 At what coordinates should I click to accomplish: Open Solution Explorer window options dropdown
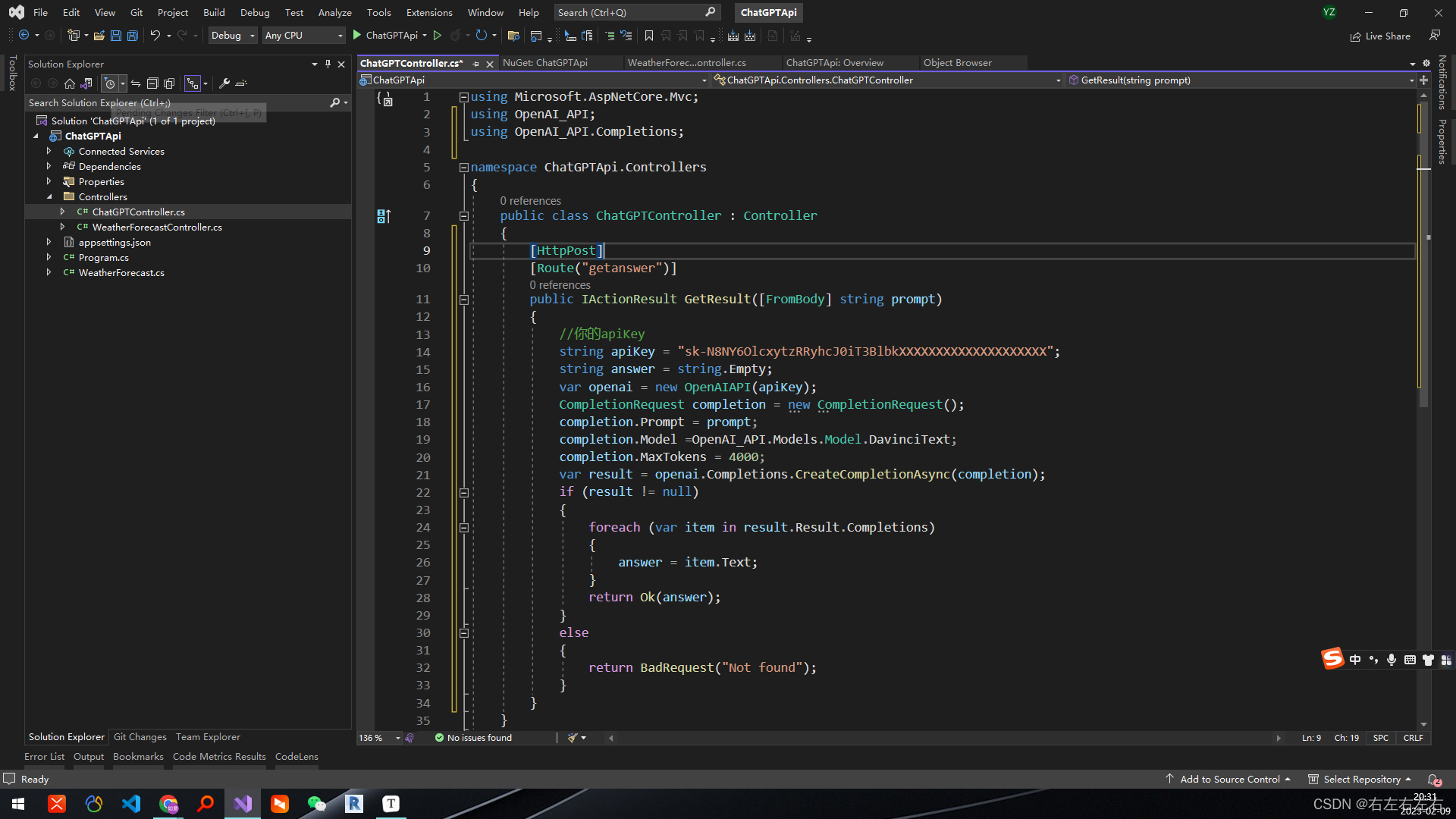(314, 64)
